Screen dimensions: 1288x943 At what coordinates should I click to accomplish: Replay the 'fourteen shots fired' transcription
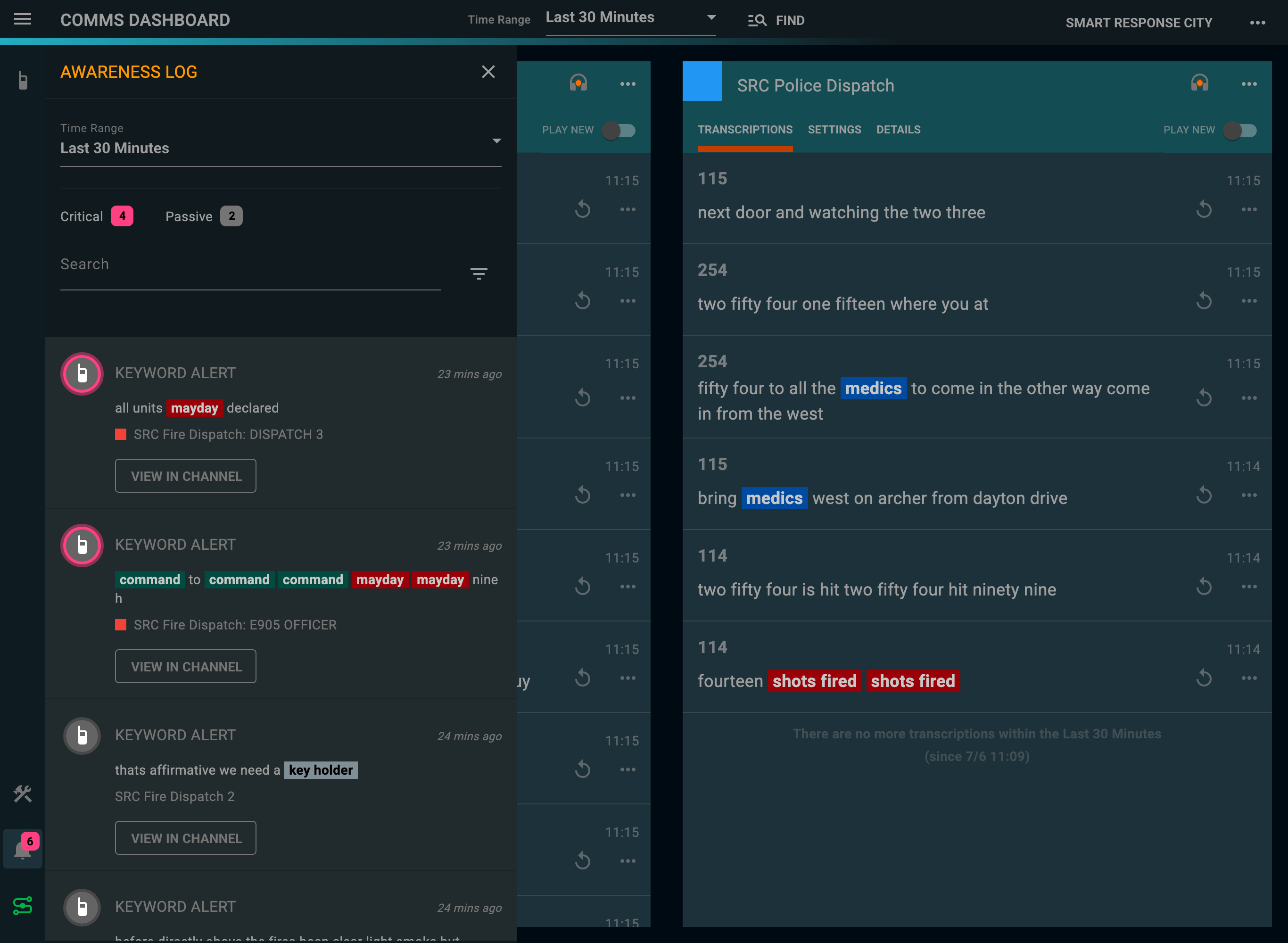tap(1204, 678)
